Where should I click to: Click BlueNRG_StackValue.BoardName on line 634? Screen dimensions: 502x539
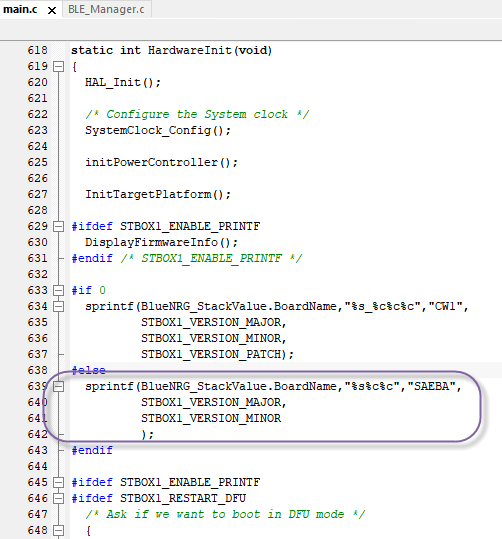tap(239, 306)
